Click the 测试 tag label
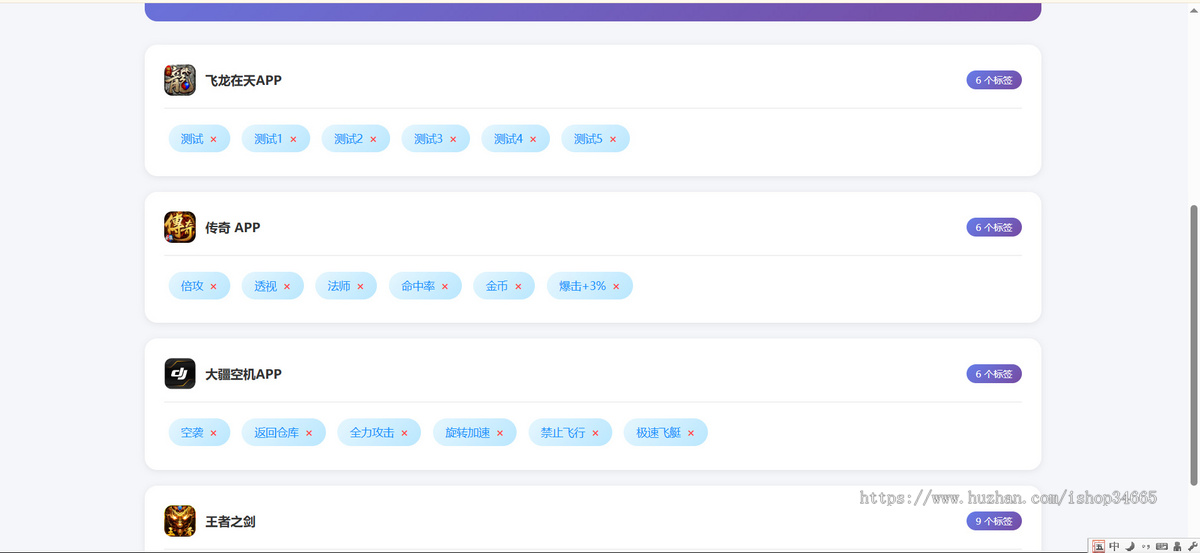This screenshot has width=1200, height=553. 192,139
